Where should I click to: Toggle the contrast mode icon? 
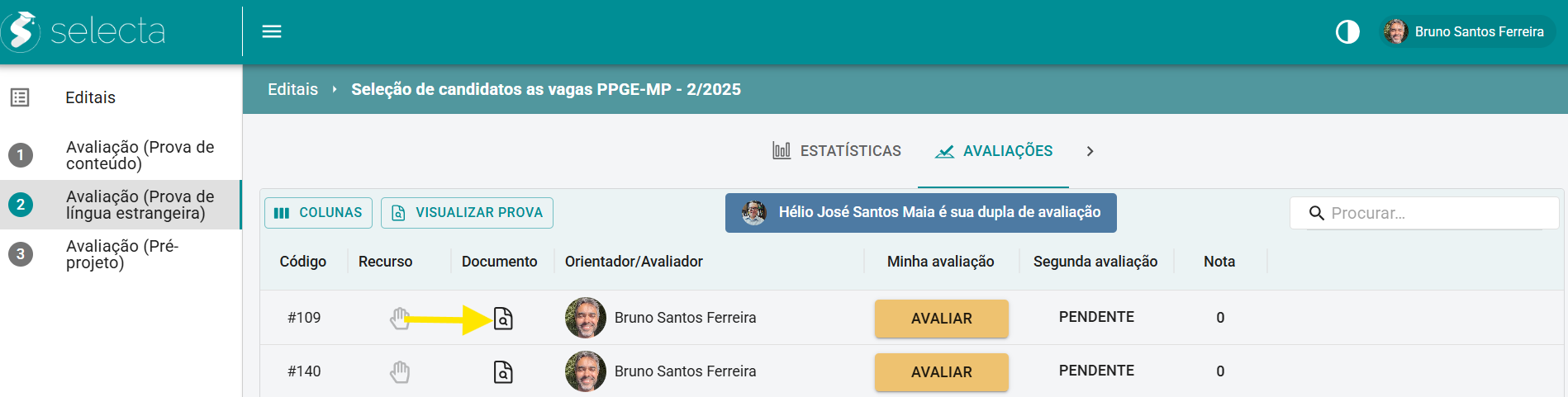click(x=1347, y=32)
